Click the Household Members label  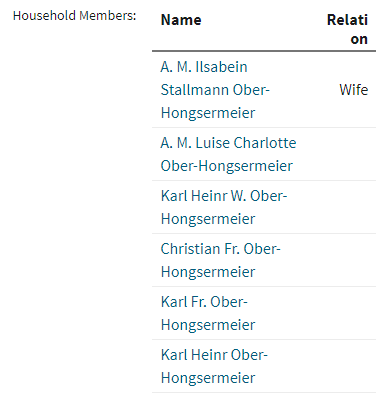[75, 16]
